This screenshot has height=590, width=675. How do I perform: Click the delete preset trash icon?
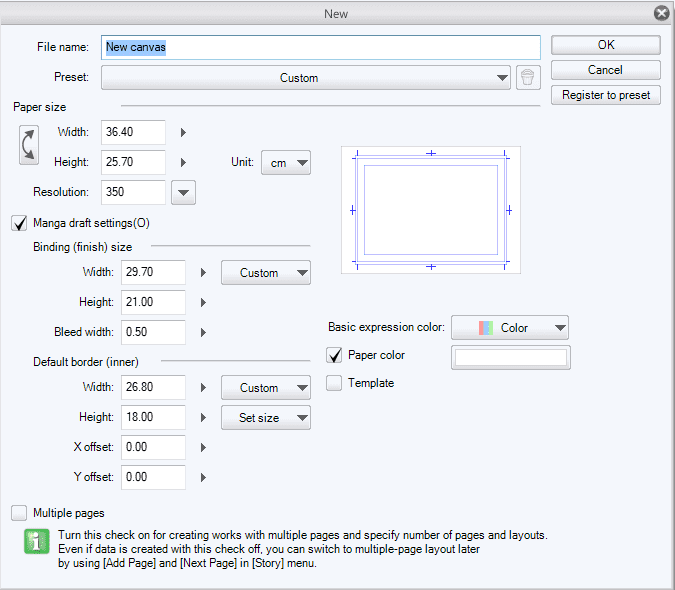click(x=528, y=77)
